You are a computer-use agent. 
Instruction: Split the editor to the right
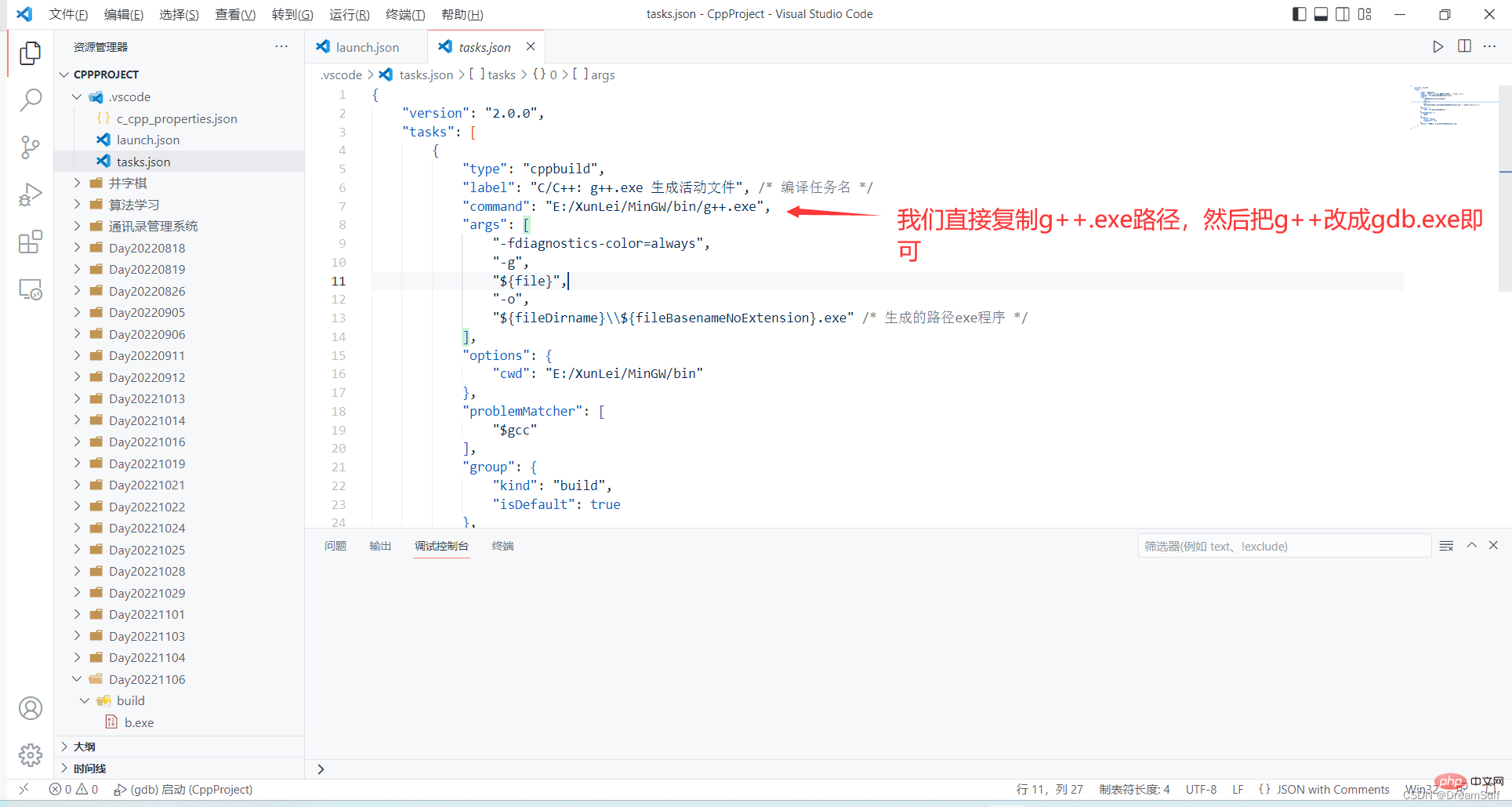pyautogui.click(x=1463, y=46)
